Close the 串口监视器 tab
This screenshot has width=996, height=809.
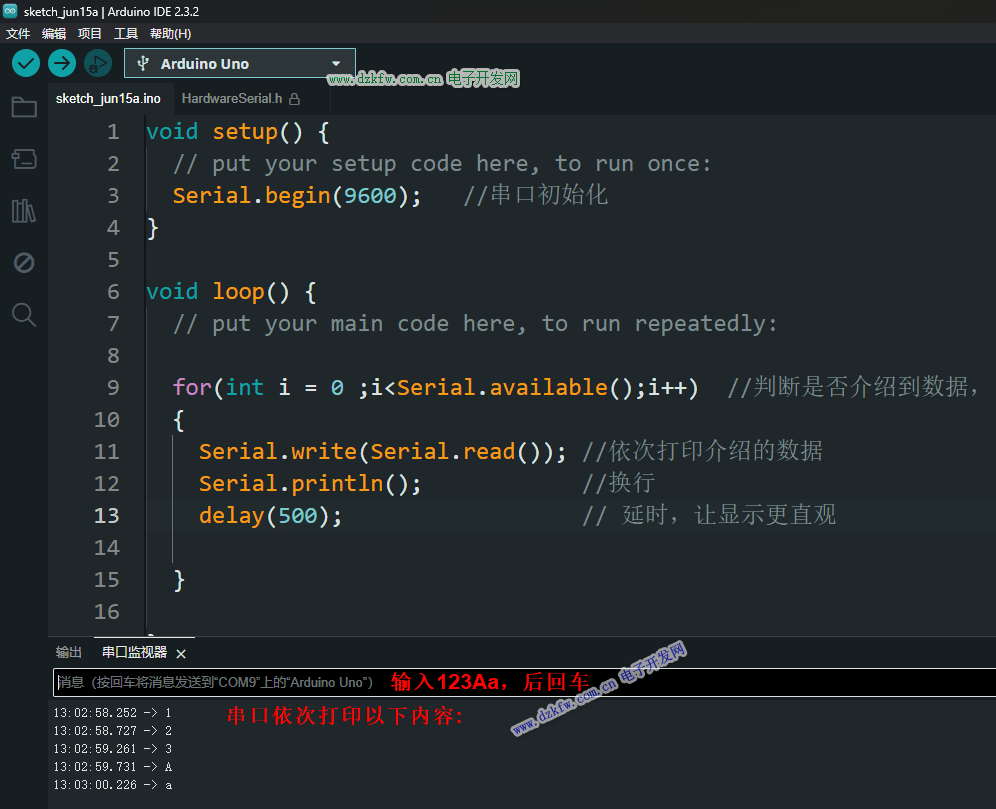coord(181,653)
